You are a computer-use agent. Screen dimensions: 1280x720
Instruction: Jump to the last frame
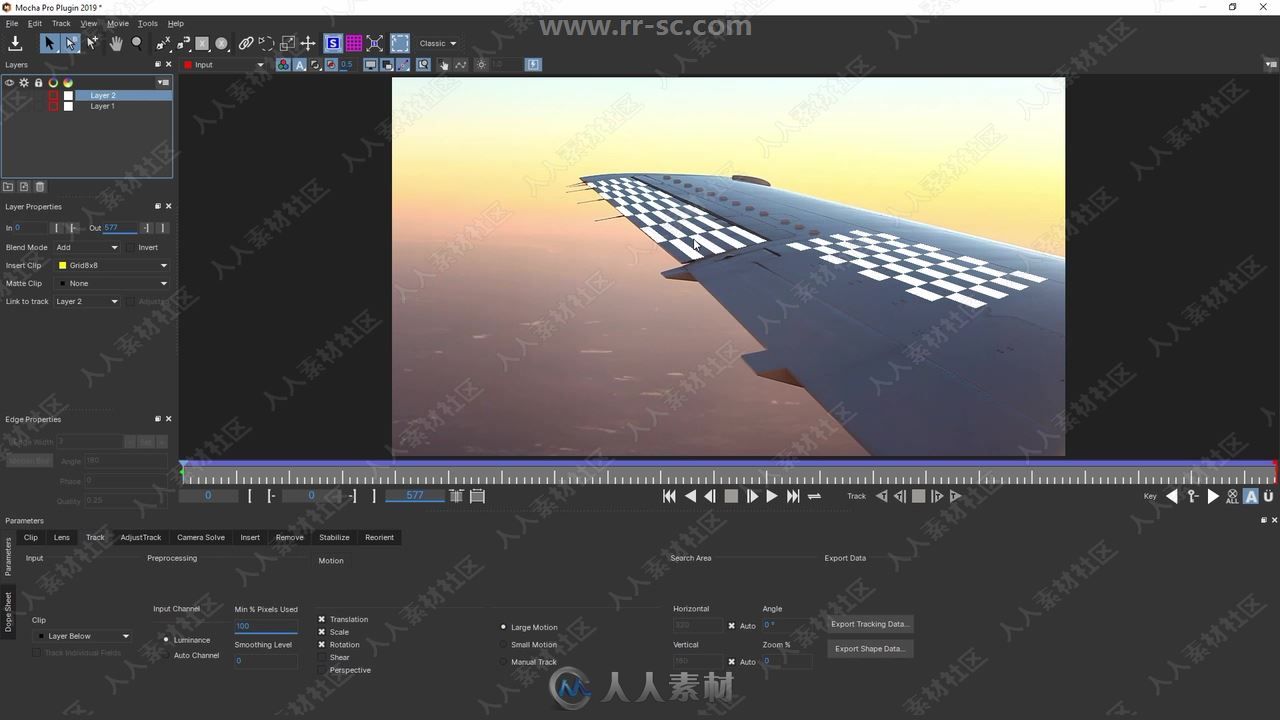point(793,496)
